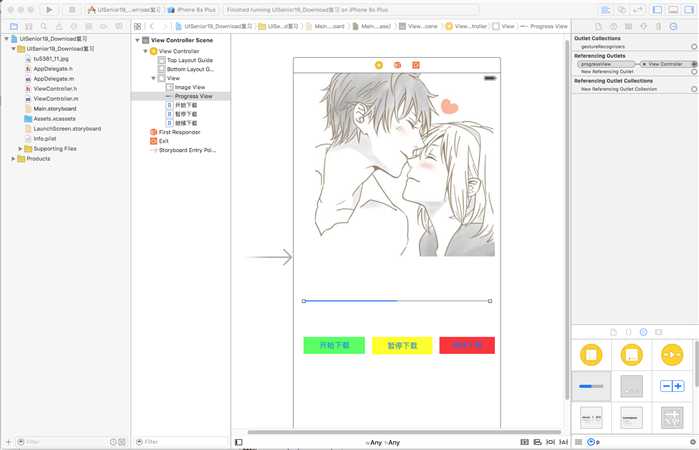Show the Size inspector
Viewport: 699px width, 450px height.
[x=658, y=26]
